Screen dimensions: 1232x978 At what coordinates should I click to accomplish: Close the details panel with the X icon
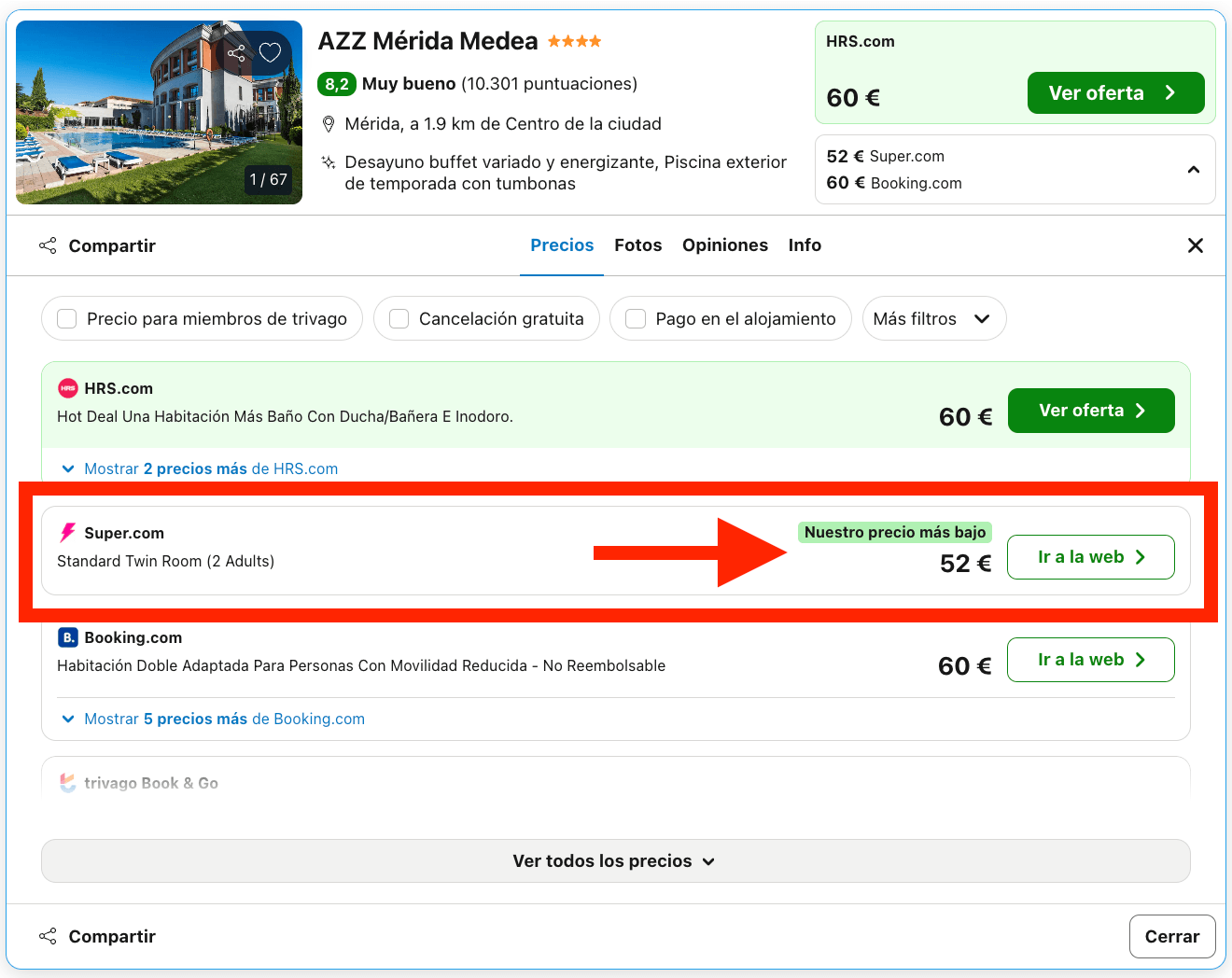[1195, 245]
